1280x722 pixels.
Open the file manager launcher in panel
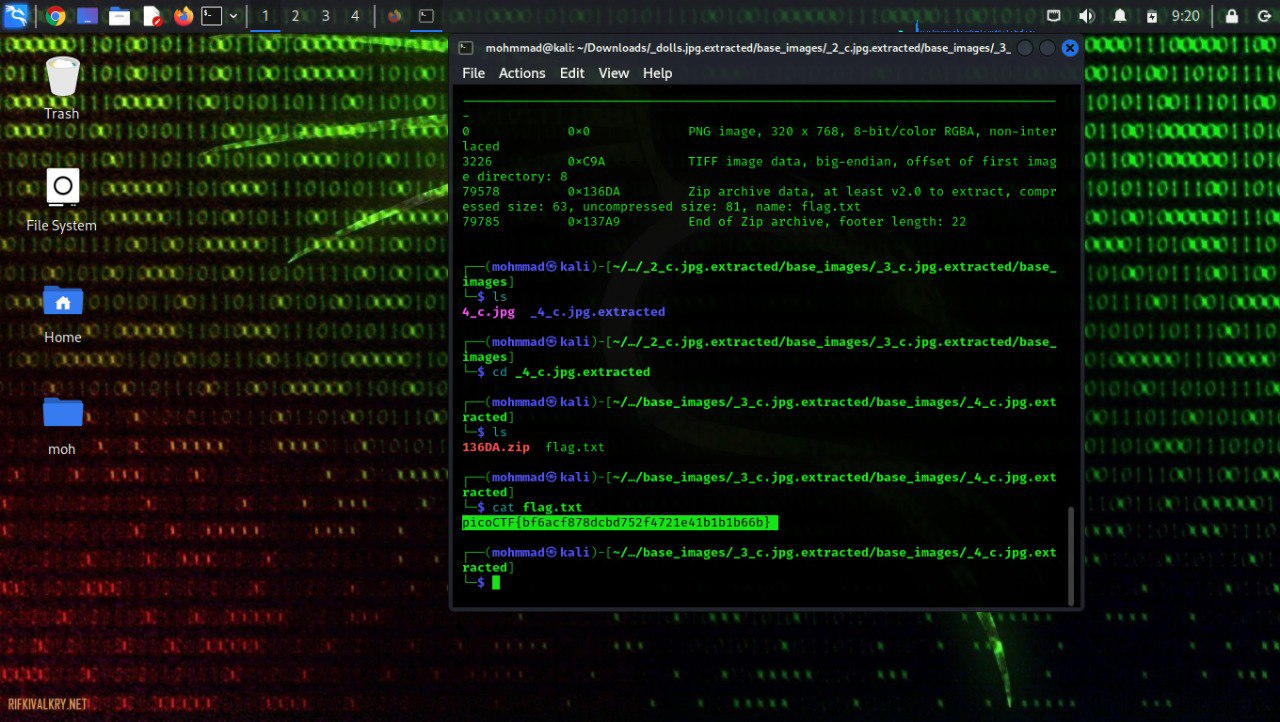[x=119, y=16]
